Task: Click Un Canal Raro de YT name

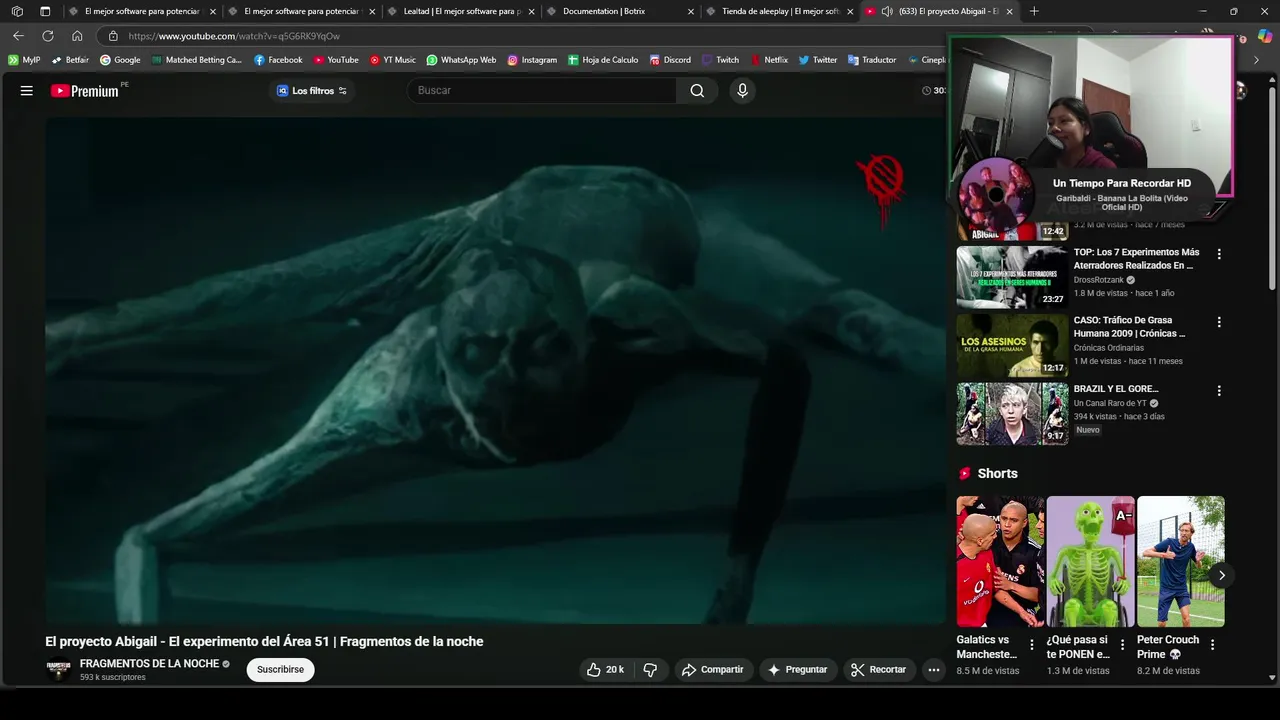Action: 1110,404
